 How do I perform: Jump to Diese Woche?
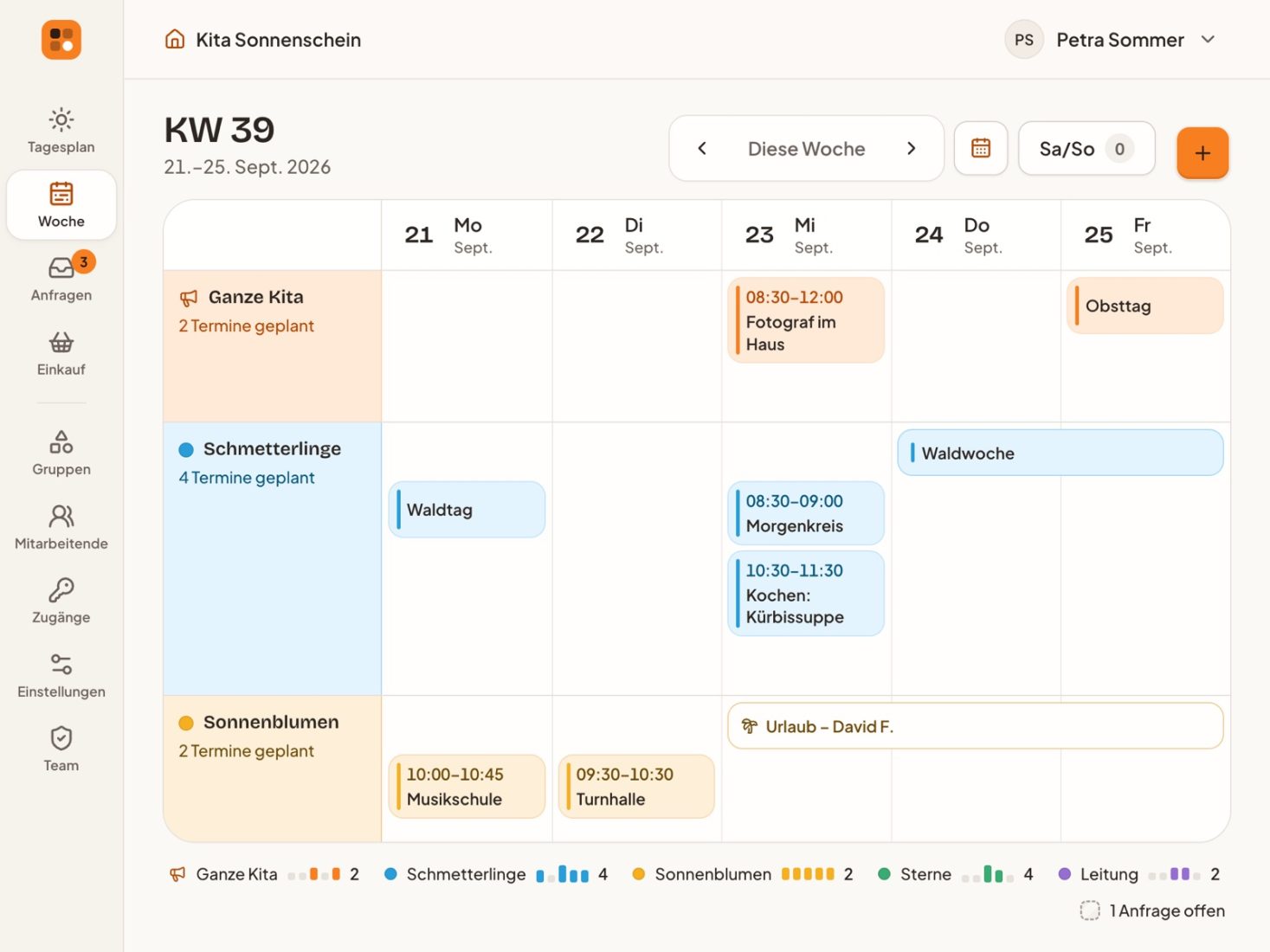[x=806, y=149]
